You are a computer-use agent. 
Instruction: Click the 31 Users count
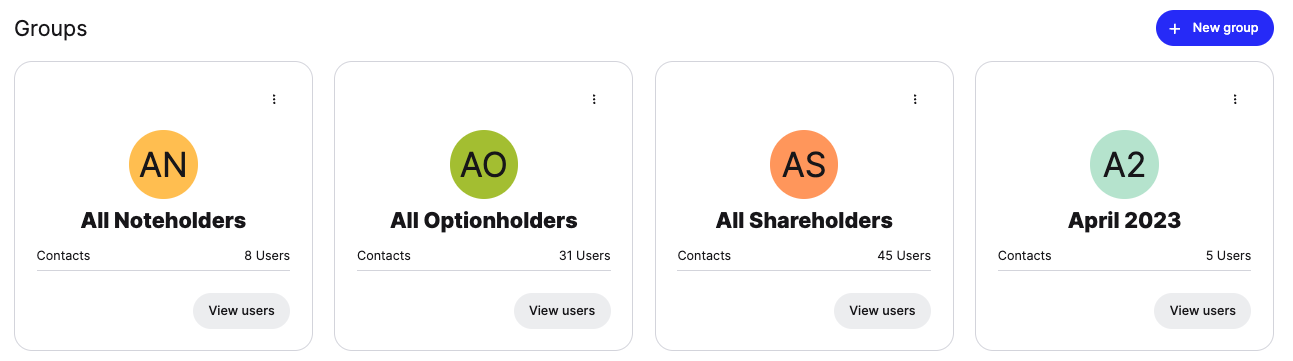[x=584, y=255]
